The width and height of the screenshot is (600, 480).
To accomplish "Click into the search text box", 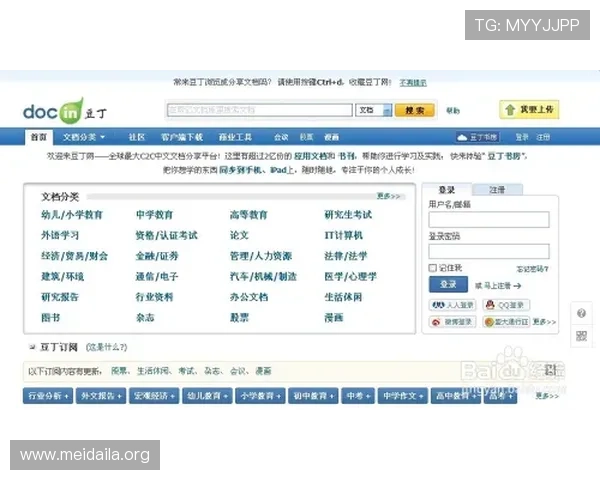I will (260, 110).
